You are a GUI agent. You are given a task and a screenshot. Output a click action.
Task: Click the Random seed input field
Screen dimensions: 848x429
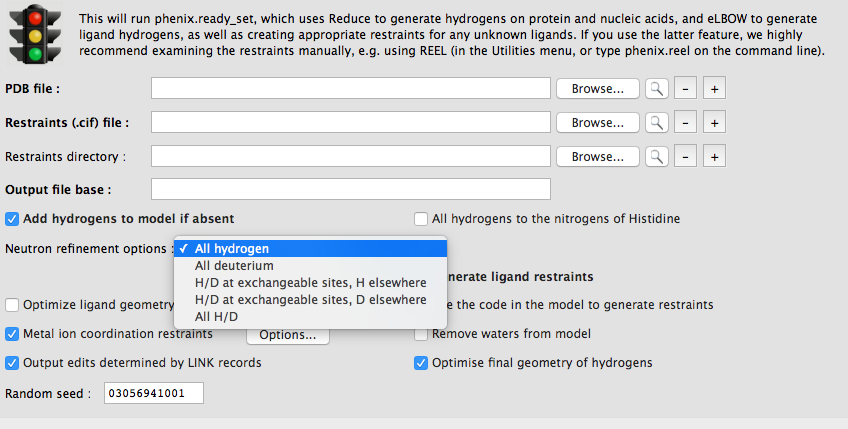click(153, 394)
